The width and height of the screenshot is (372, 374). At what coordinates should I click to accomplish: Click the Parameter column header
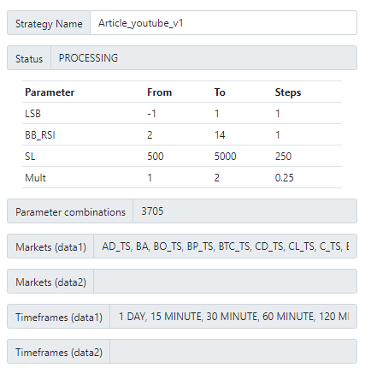click(x=50, y=92)
